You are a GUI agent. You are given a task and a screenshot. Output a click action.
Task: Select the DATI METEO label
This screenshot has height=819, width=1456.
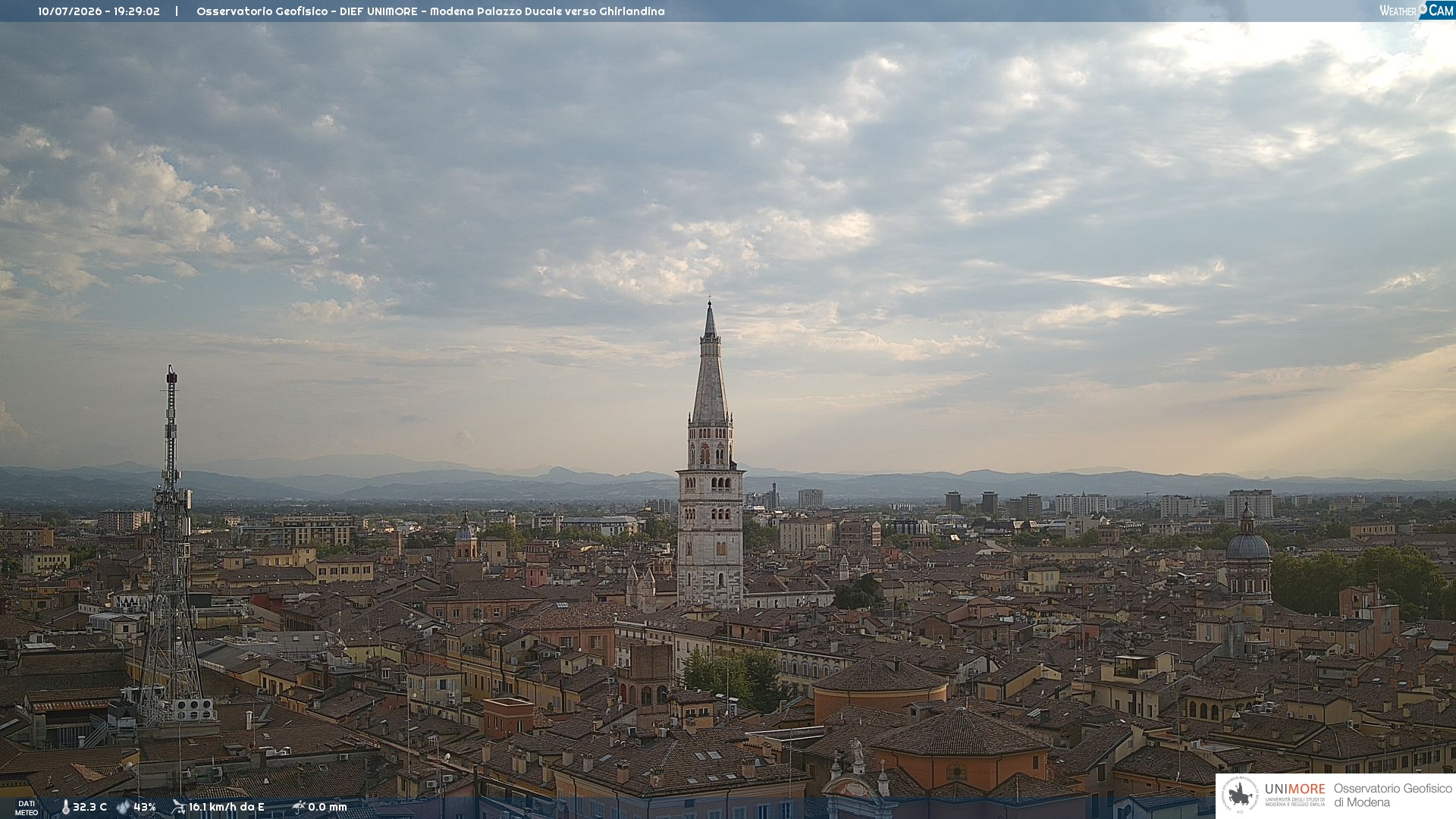tap(27, 808)
